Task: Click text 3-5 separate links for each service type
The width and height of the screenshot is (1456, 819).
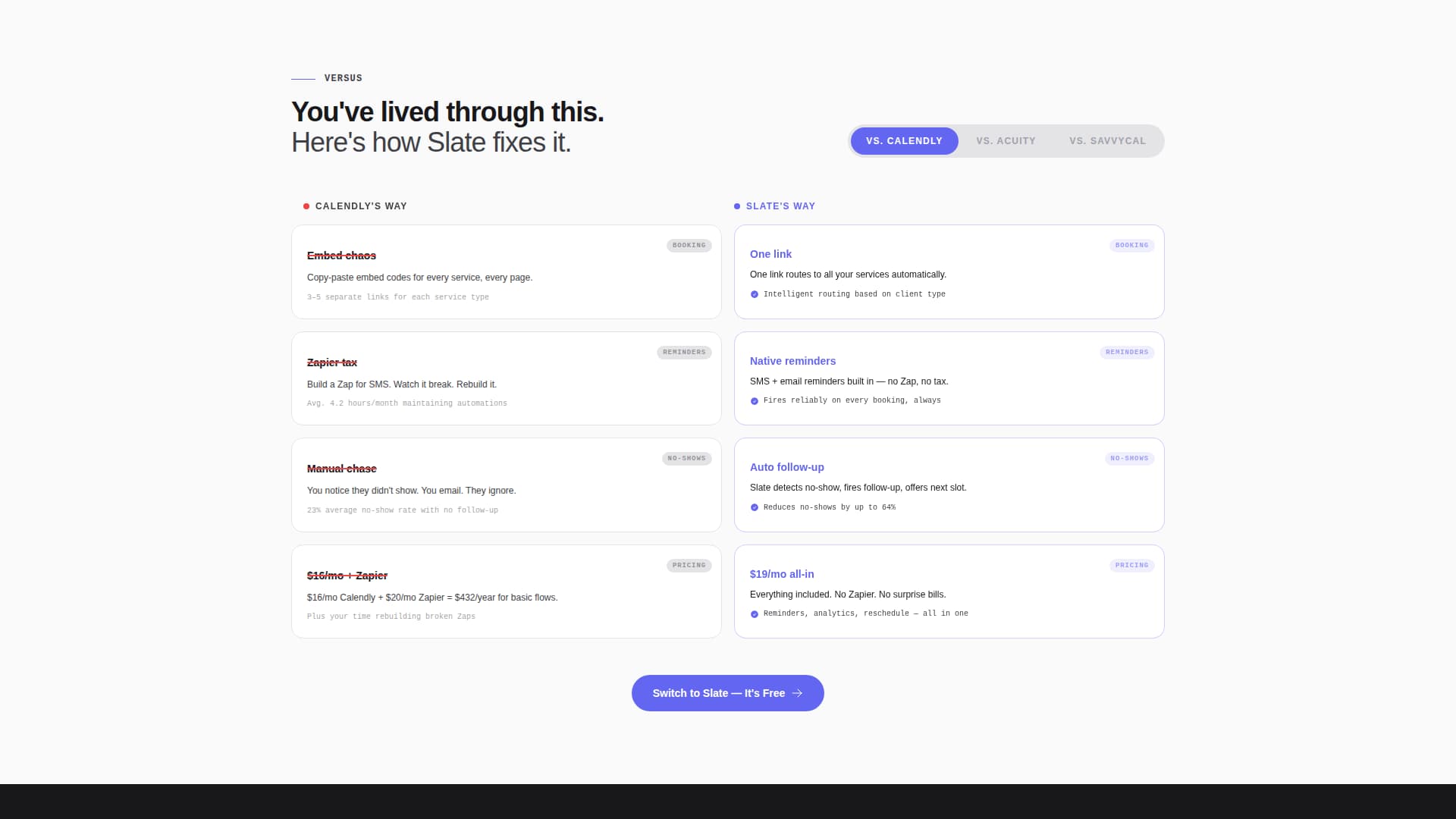Action: click(397, 297)
